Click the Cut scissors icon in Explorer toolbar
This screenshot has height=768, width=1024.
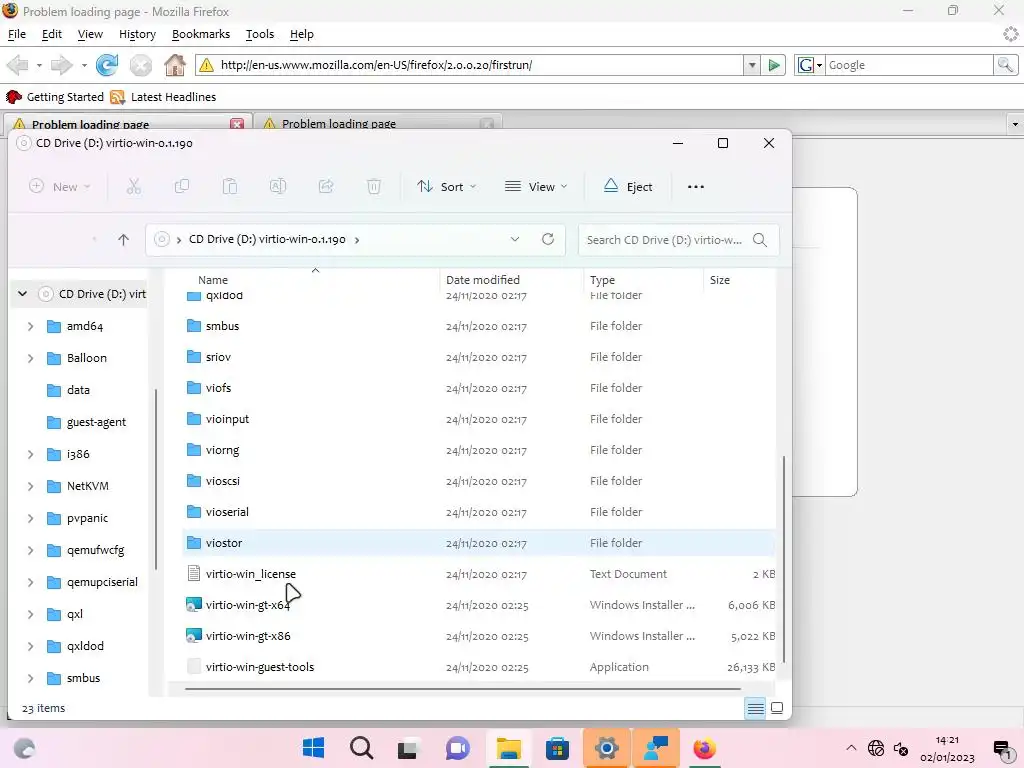[133, 187]
